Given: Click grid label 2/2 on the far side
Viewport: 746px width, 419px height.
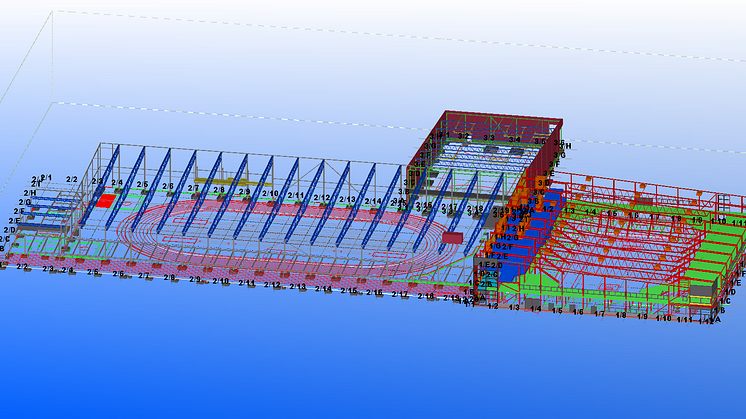Looking at the screenshot, I should 71,179.
